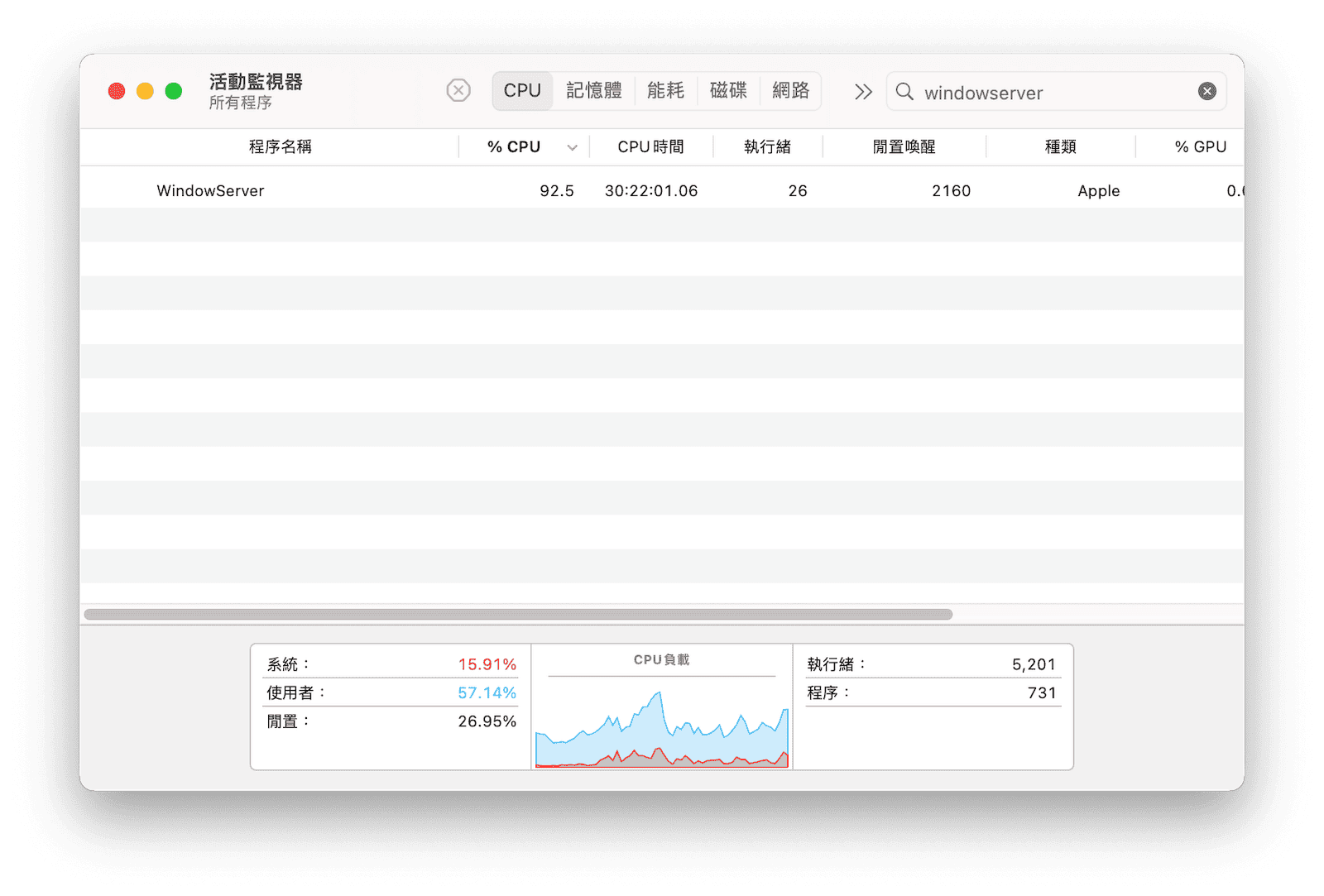Image resolution: width=1324 pixels, height=896 pixels.
Task: Open the 能耗 tab
Action: click(665, 91)
